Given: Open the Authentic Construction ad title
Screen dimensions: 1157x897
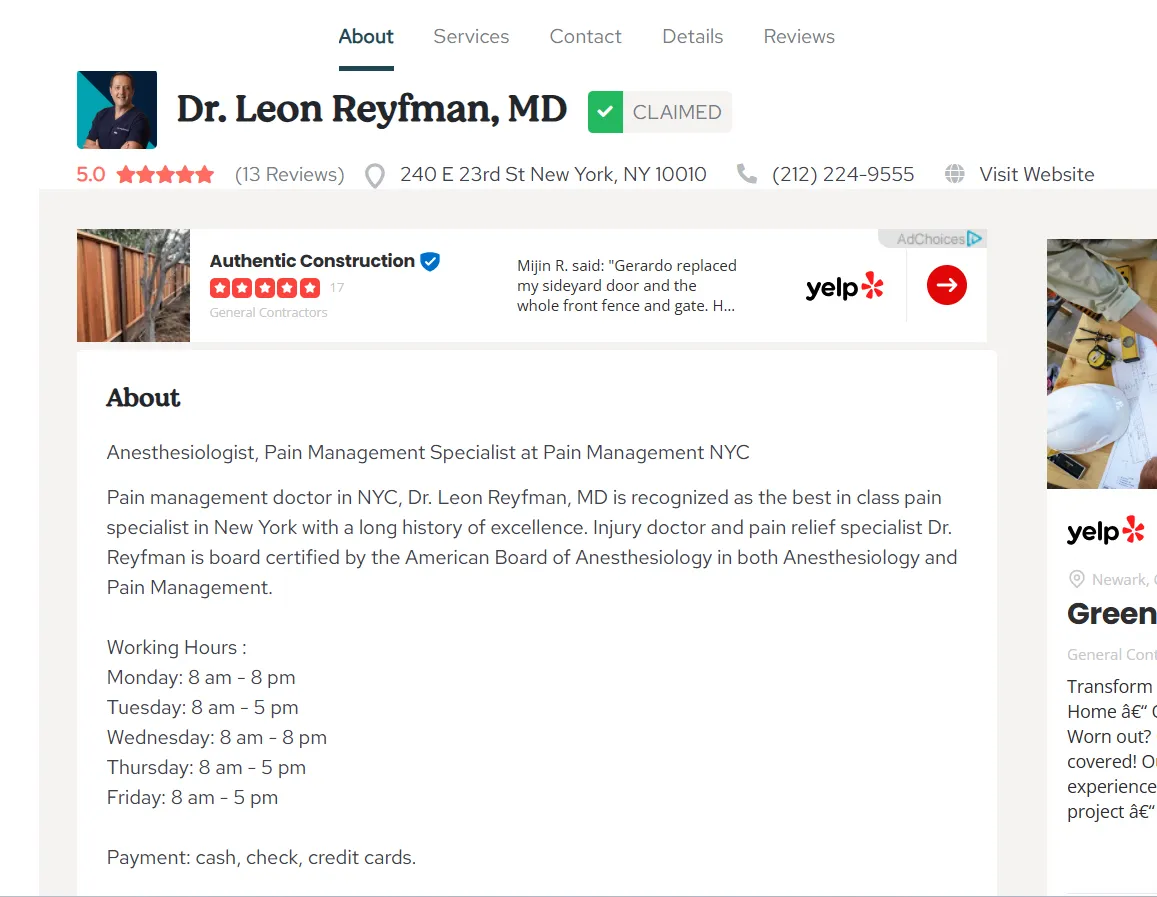Looking at the screenshot, I should (312, 261).
